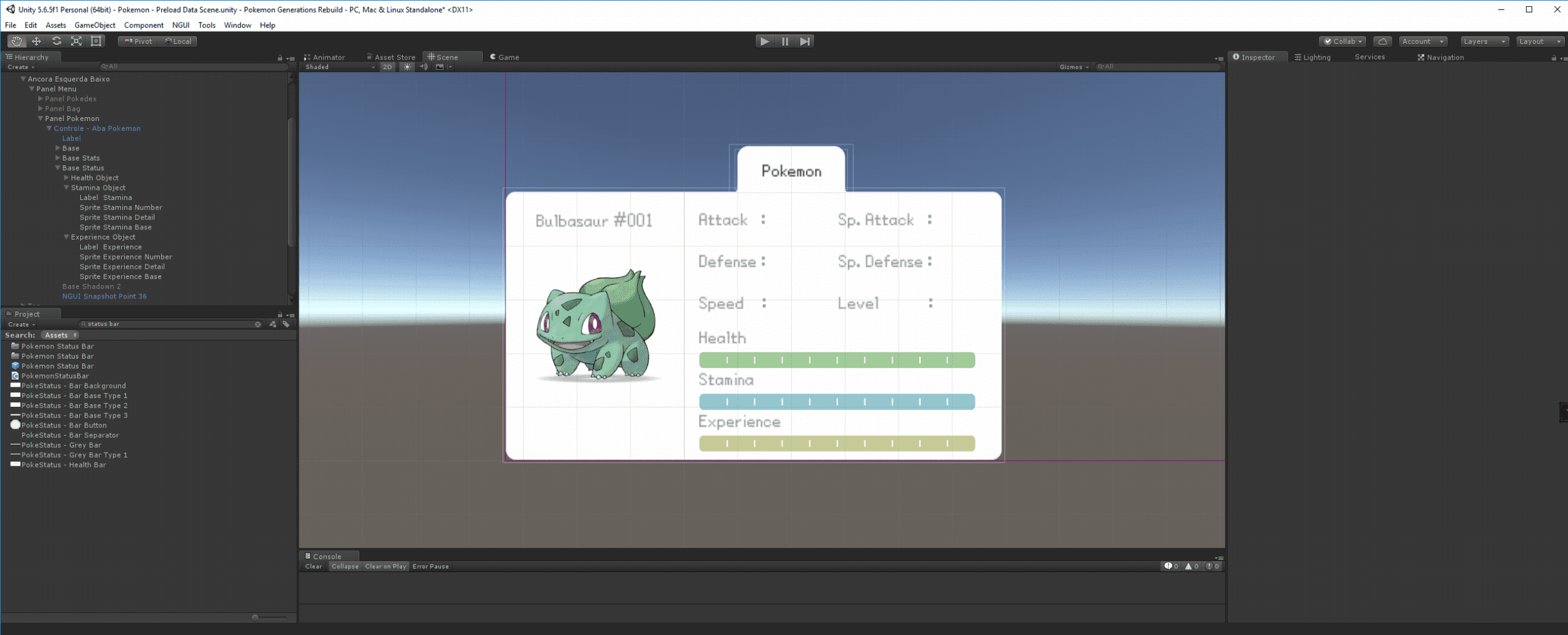Open the Component menu
Image resolution: width=1568 pixels, height=635 pixels.
pos(144,25)
